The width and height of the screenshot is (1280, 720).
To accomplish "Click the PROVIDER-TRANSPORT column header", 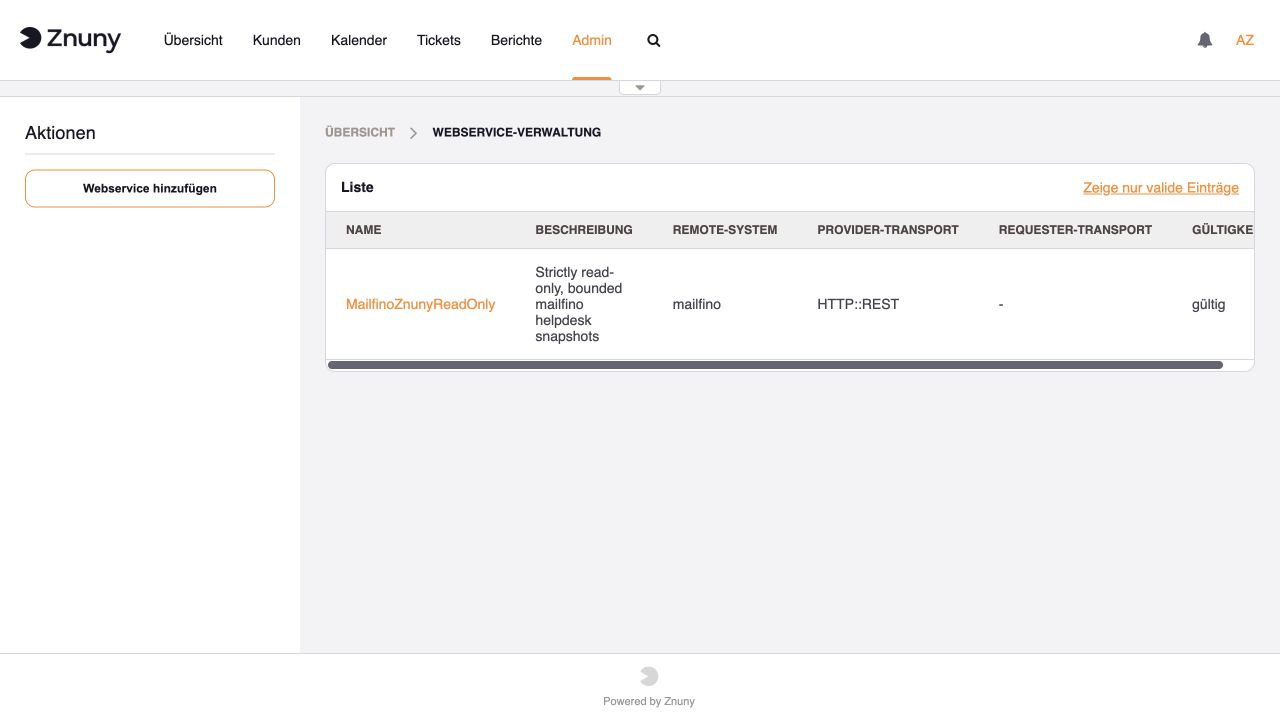I will [x=888, y=230].
